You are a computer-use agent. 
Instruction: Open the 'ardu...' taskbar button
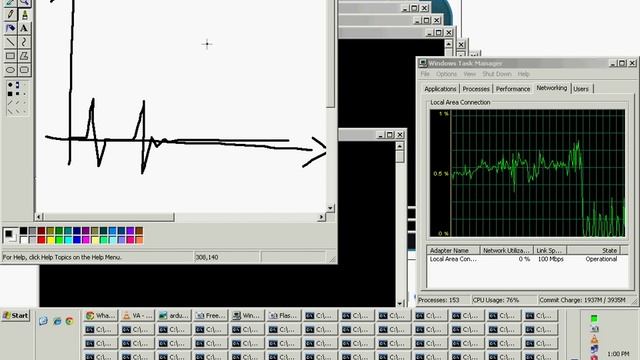click(174, 316)
